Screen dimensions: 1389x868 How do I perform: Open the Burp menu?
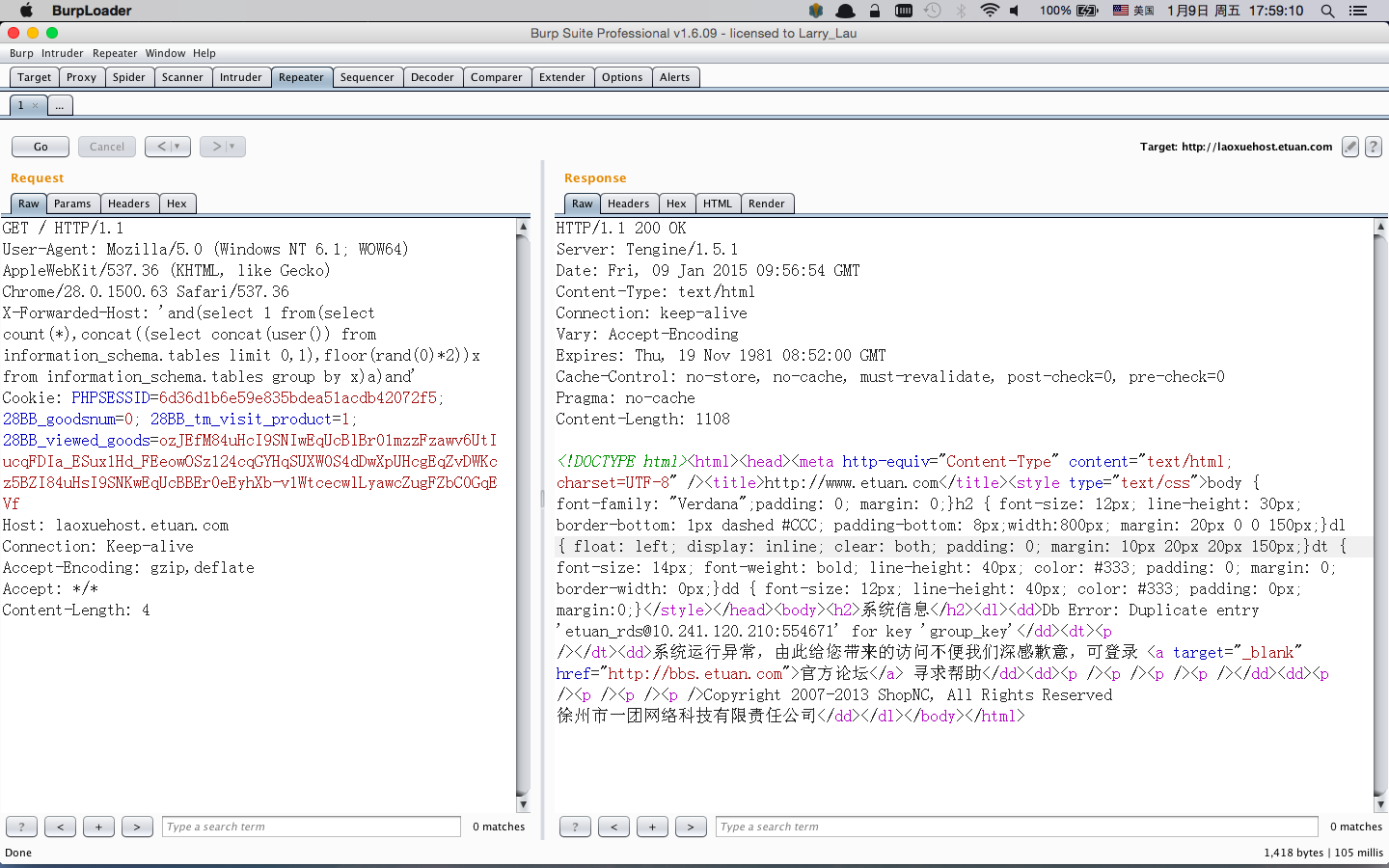pyautogui.click(x=21, y=53)
